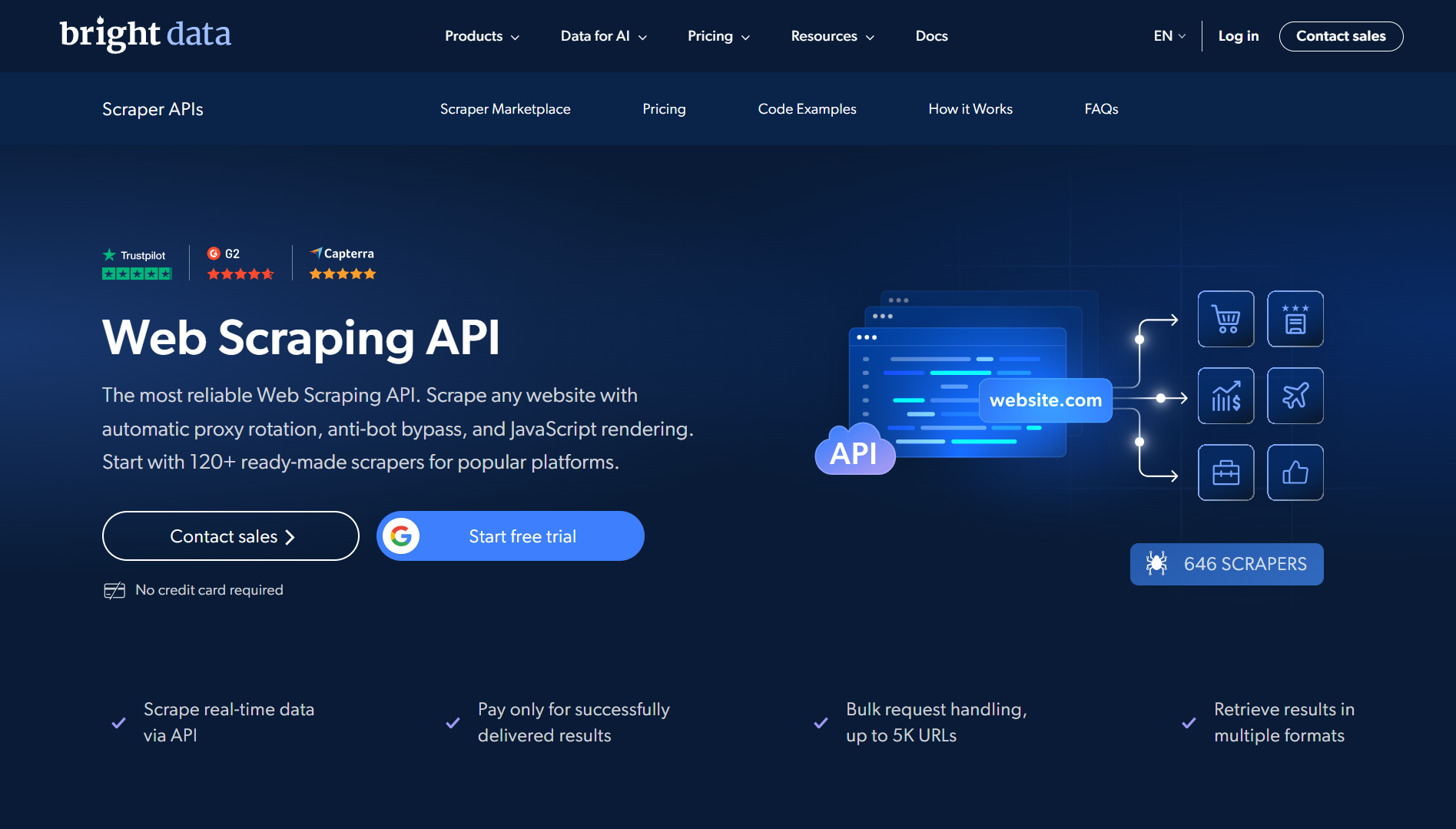Switch to the Code Examples tab
Screen dimensions: 1456x829
(x=807, y=108)
